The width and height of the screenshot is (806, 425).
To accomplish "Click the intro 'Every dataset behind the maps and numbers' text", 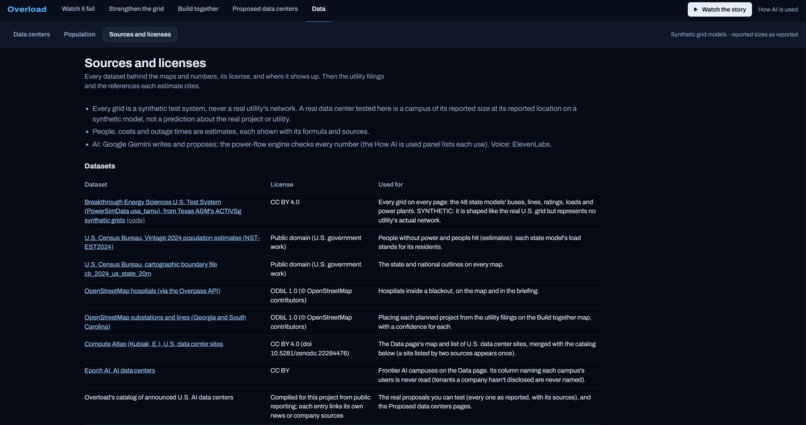I will click(234, 81).
